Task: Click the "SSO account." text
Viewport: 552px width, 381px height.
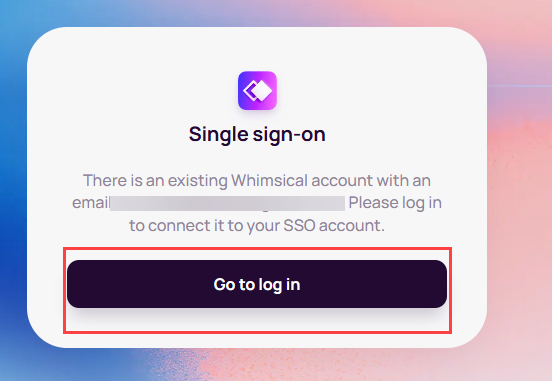Action: tap(334, 225)
